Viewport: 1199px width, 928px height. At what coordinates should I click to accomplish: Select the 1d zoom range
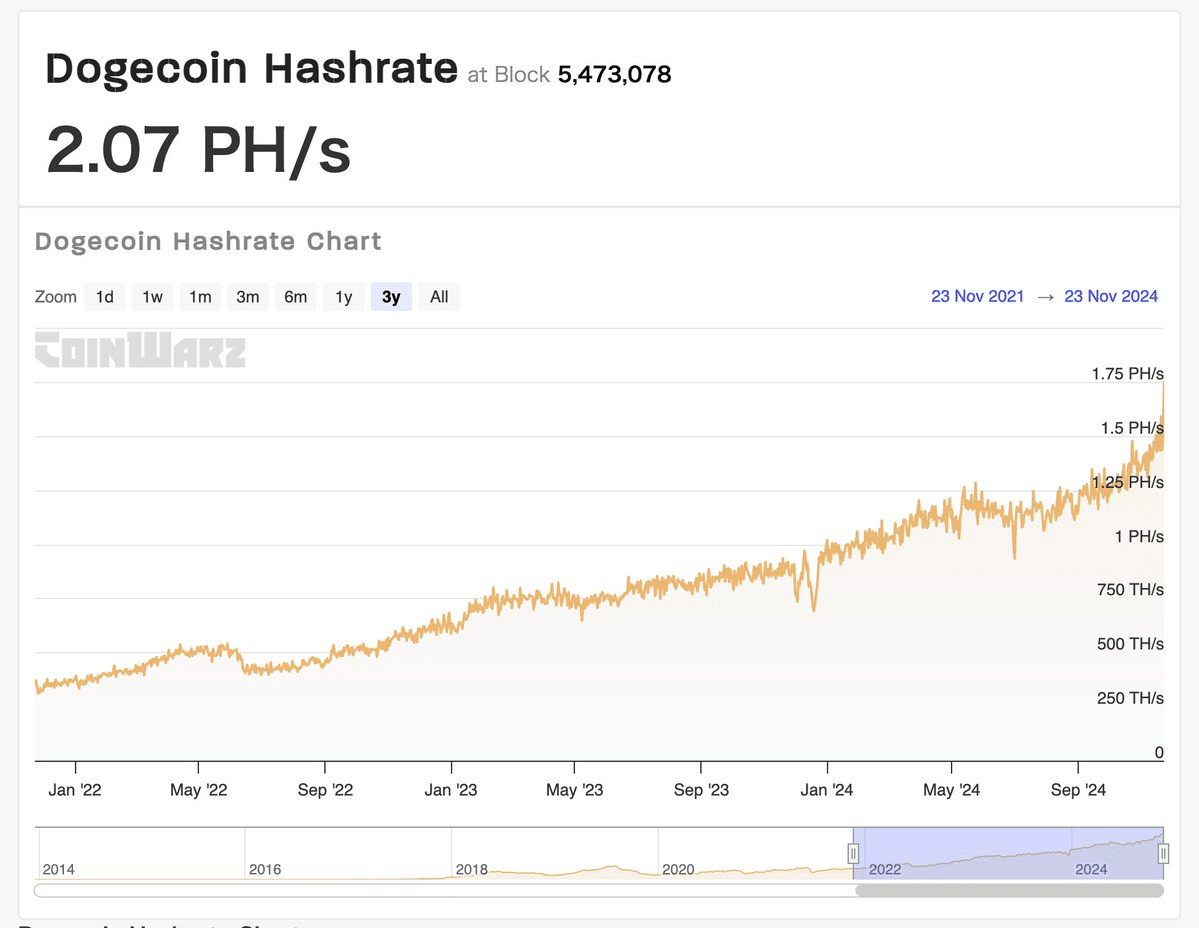click(105, 297)
